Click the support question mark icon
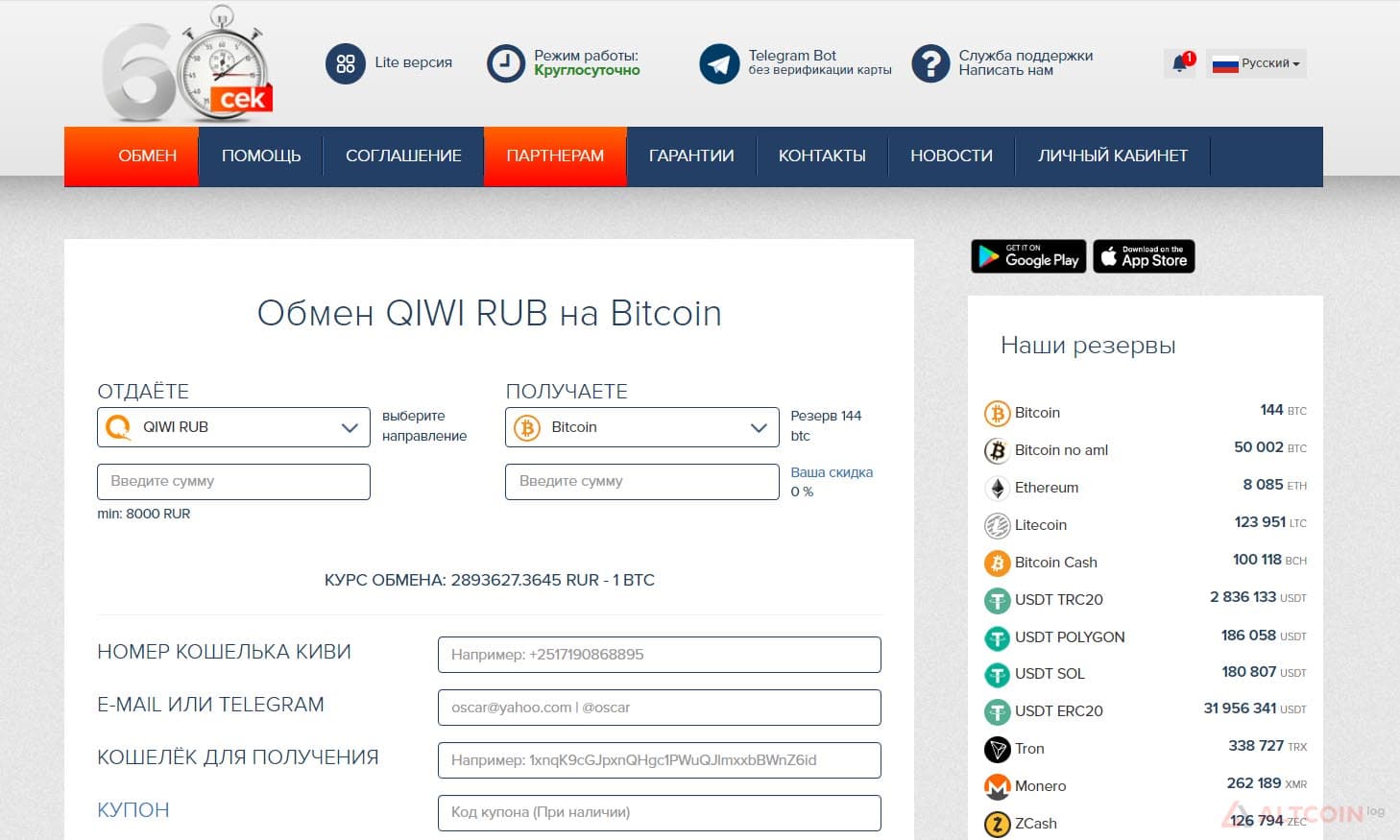 click(930, 64)
